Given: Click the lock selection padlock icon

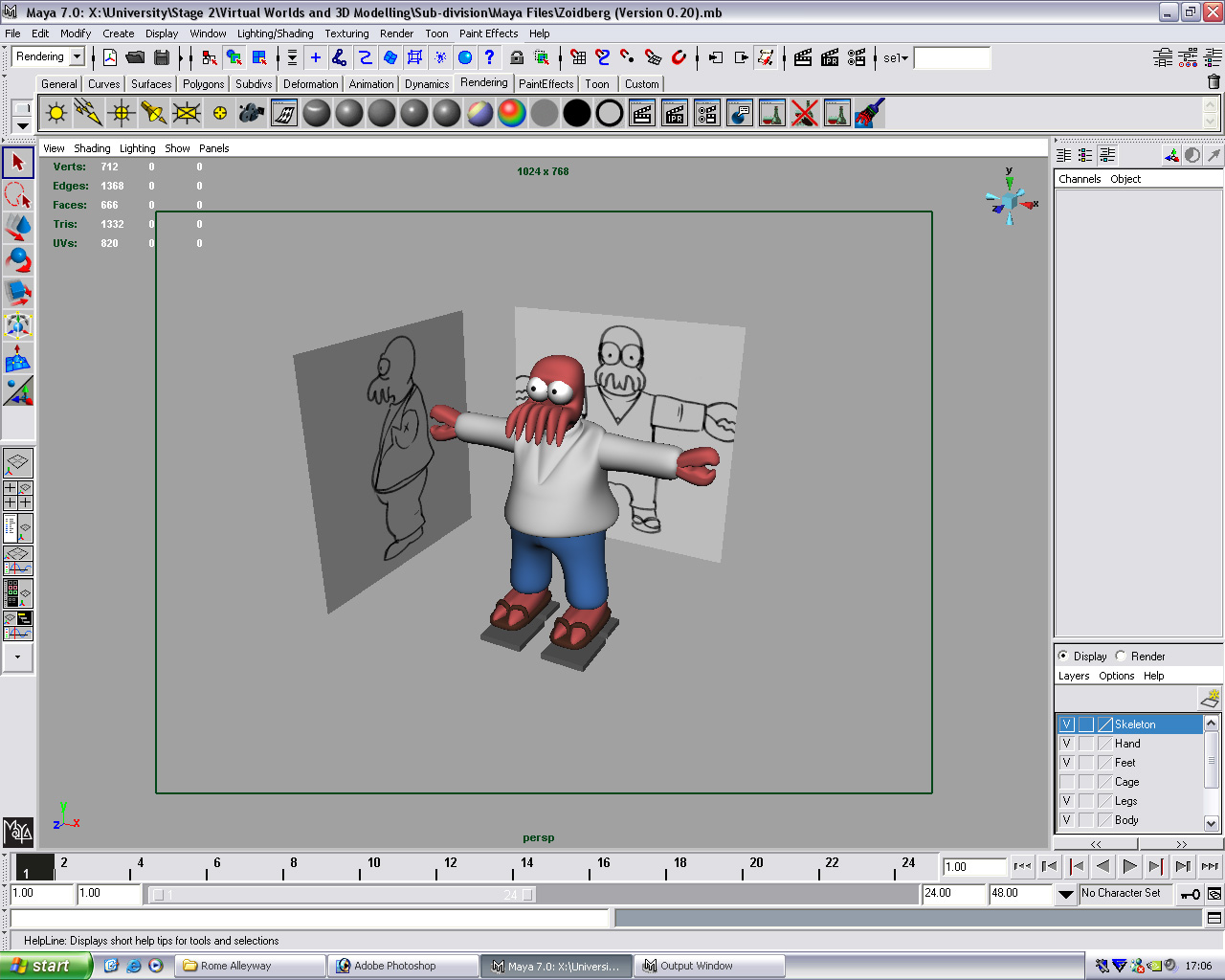Looking at the screenshot, I should coord(517,57).
